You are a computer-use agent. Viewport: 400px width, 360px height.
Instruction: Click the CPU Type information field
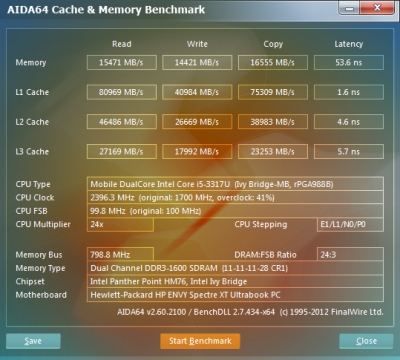(235, 184)
